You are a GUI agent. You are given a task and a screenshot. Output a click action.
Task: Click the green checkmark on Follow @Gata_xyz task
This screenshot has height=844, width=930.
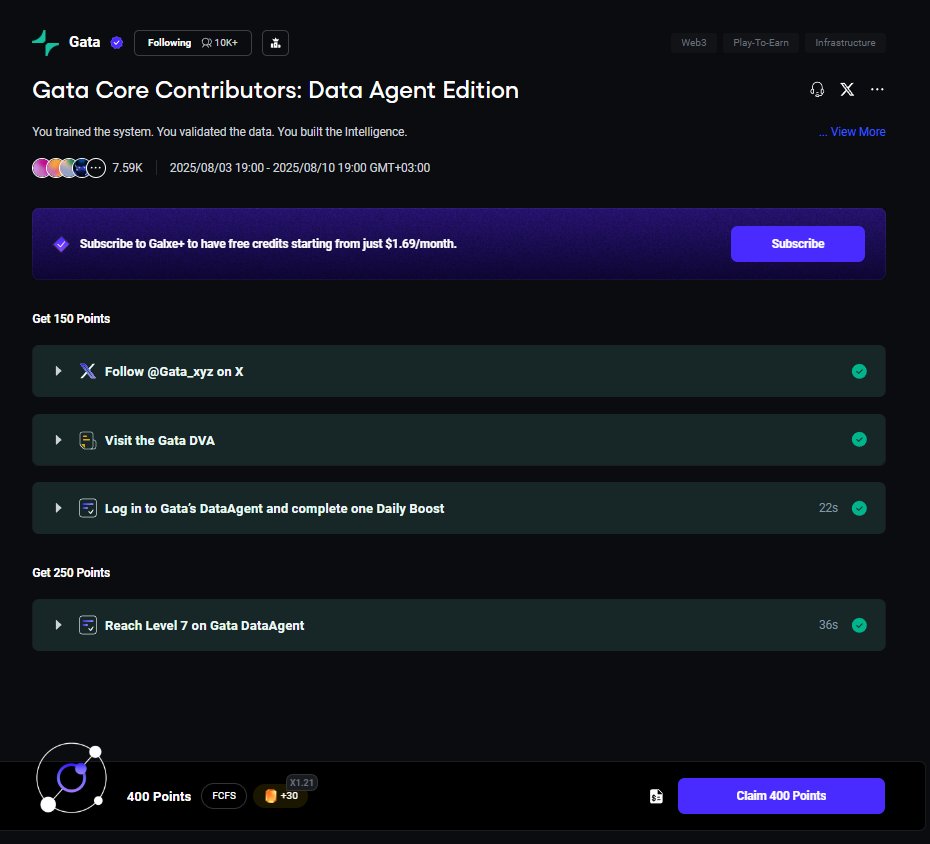(x=859, y=371)
